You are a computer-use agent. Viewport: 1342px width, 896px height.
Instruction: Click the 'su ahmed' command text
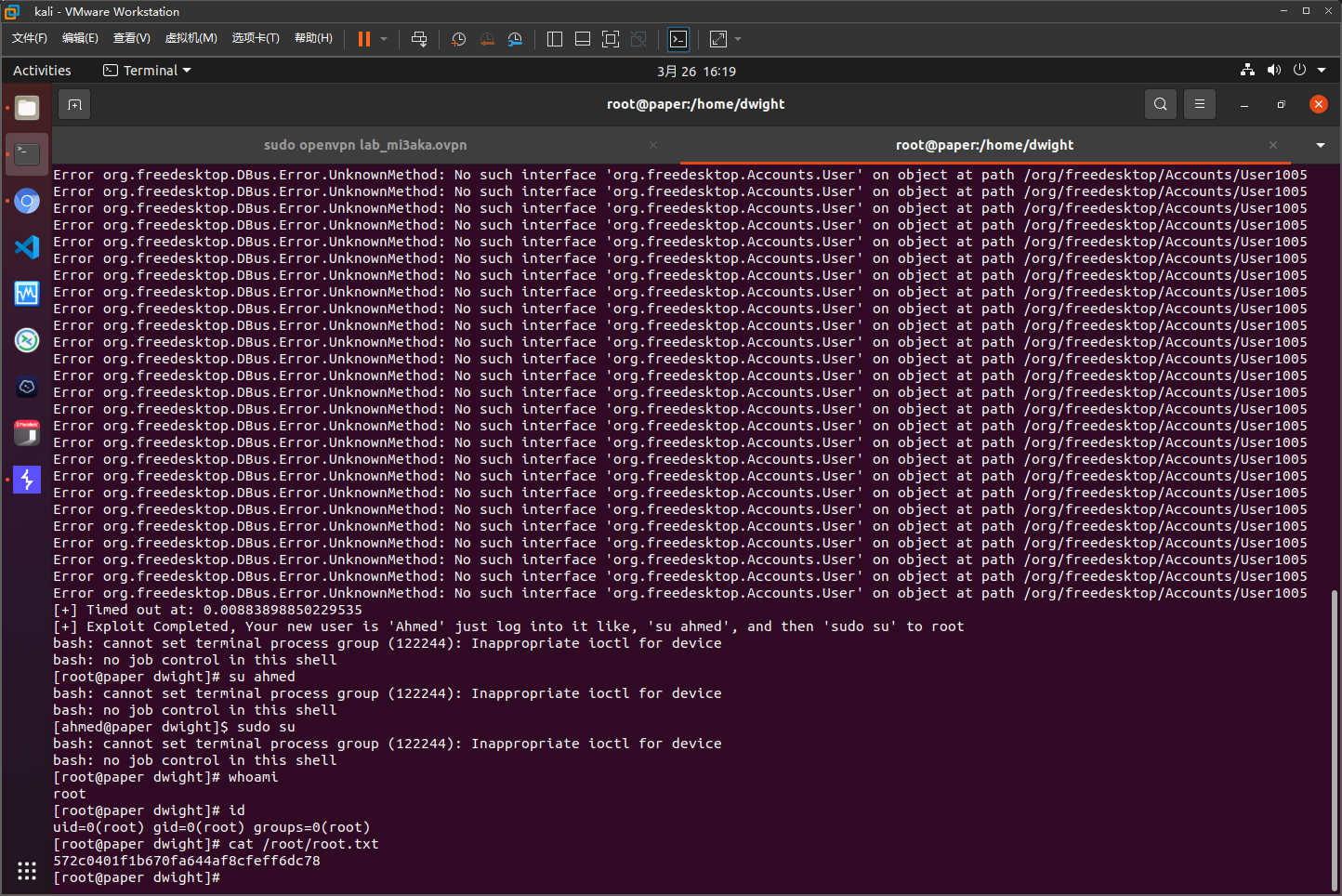click(x=262, y=677)
